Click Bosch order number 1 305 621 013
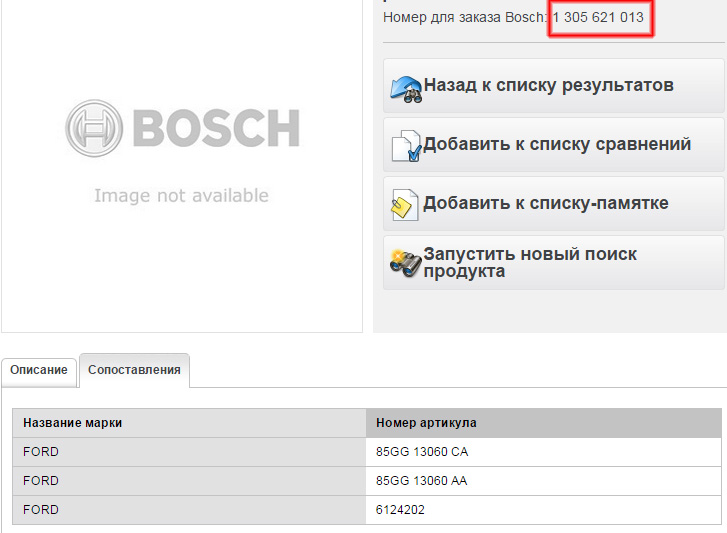The width and height of the screenshot is (727, 533). (x=598, y=17)
